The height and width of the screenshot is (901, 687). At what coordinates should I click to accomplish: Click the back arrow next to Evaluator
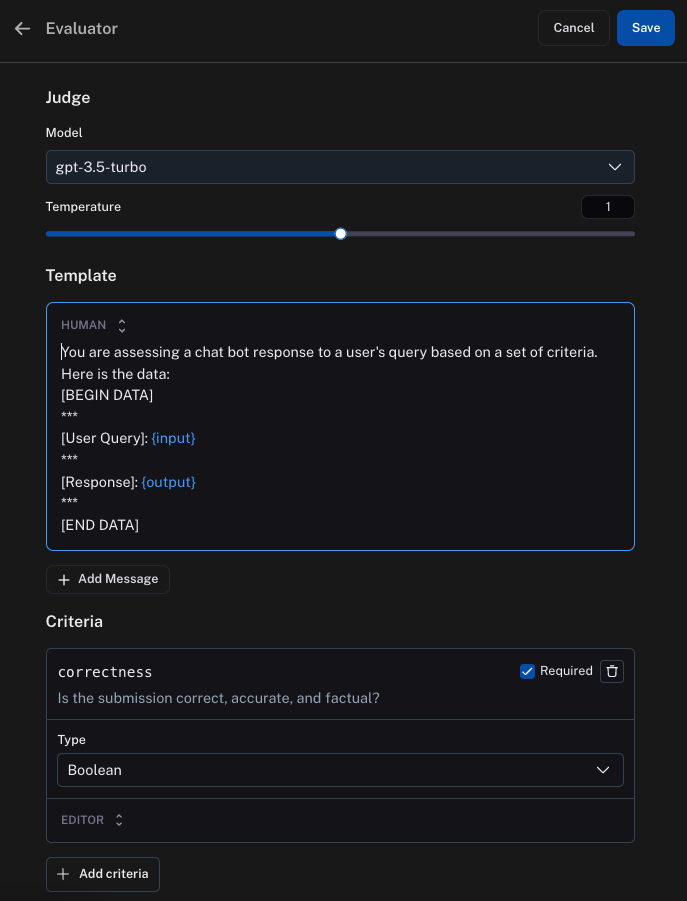[22, 28]
